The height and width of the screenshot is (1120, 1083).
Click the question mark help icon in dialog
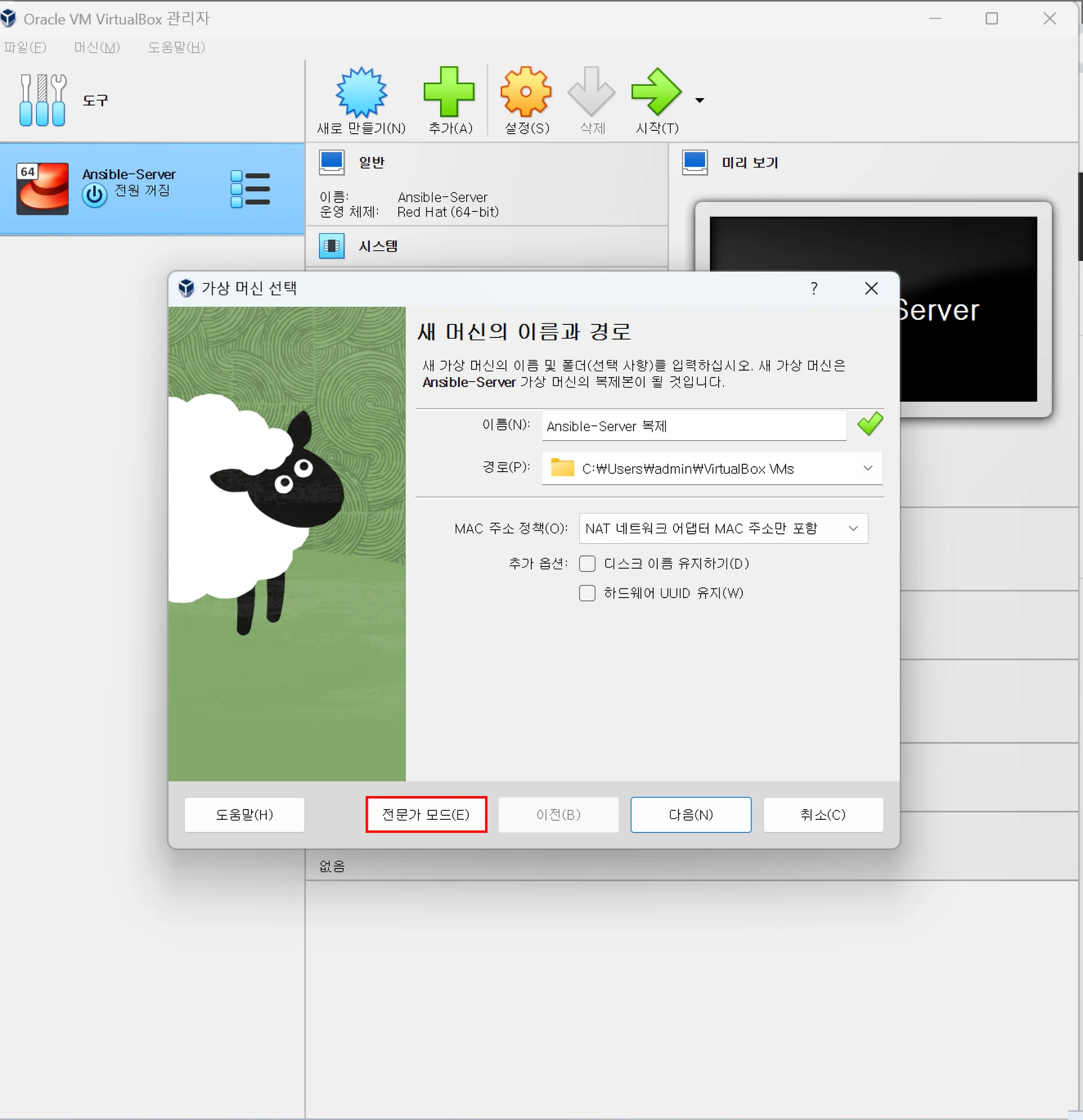pyautogui.click(x=814, y=288)
